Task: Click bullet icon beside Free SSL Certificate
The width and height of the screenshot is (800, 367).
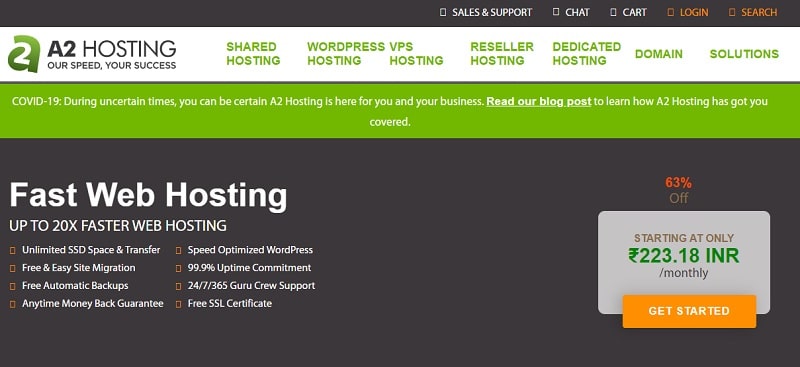Action: coord(179,304)
